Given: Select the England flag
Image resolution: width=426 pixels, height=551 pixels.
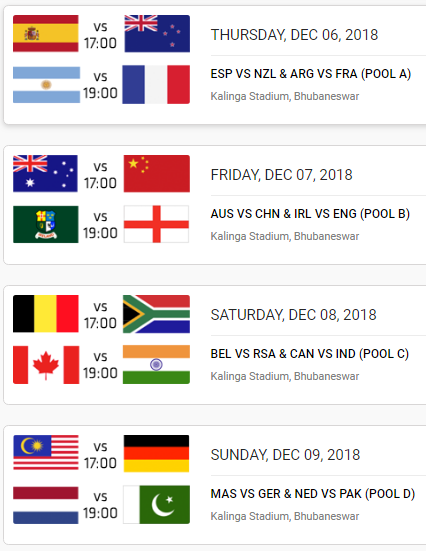Looking at the screenshot, I should [x=156, y=224].
